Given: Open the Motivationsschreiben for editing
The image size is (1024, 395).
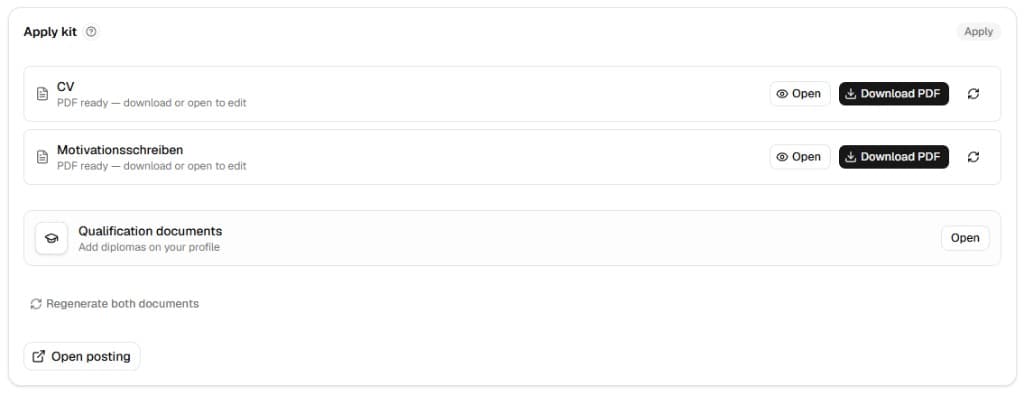Looking at the screenshot, I should 799,157.
